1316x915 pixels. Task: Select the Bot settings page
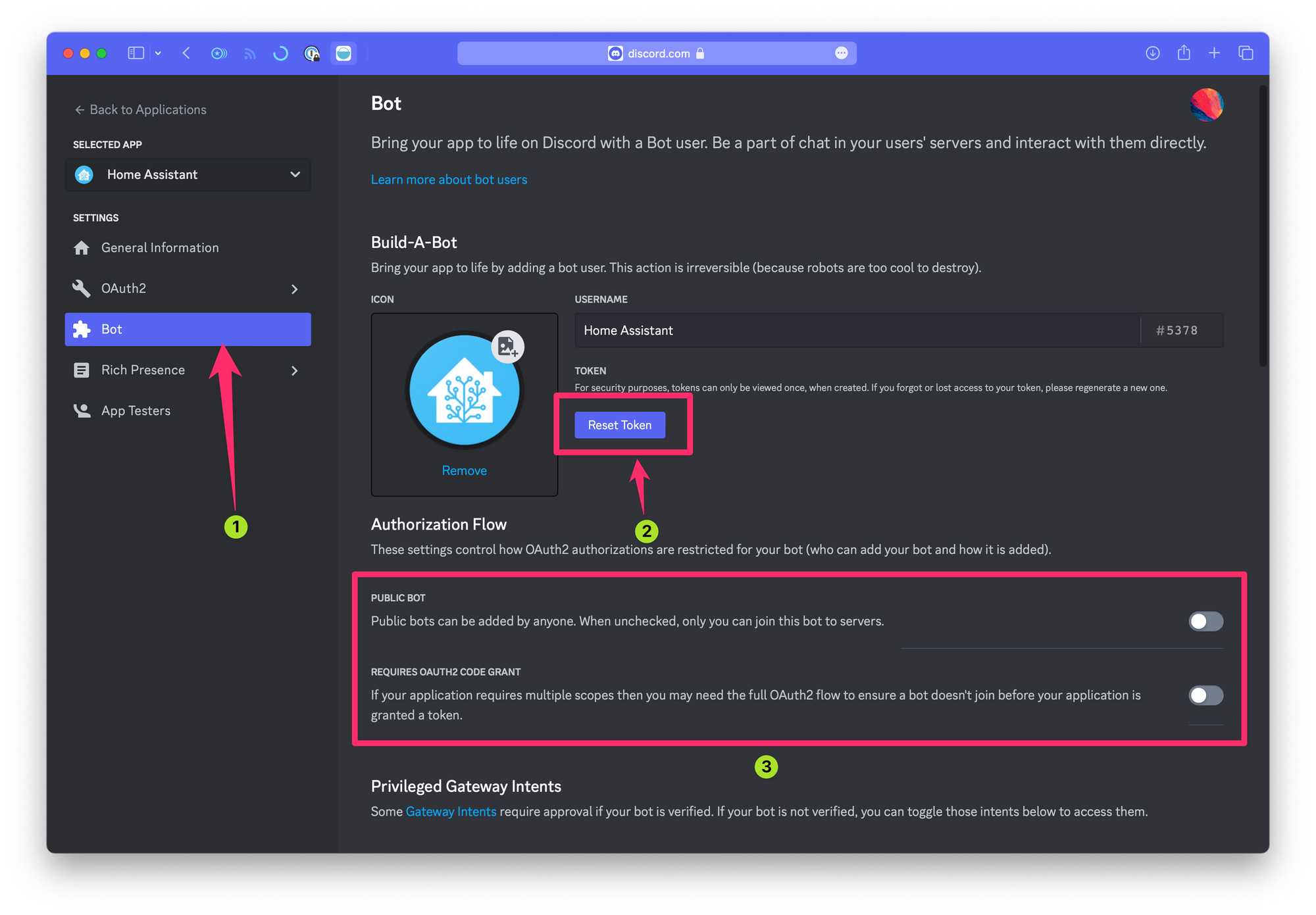[188, 330]
